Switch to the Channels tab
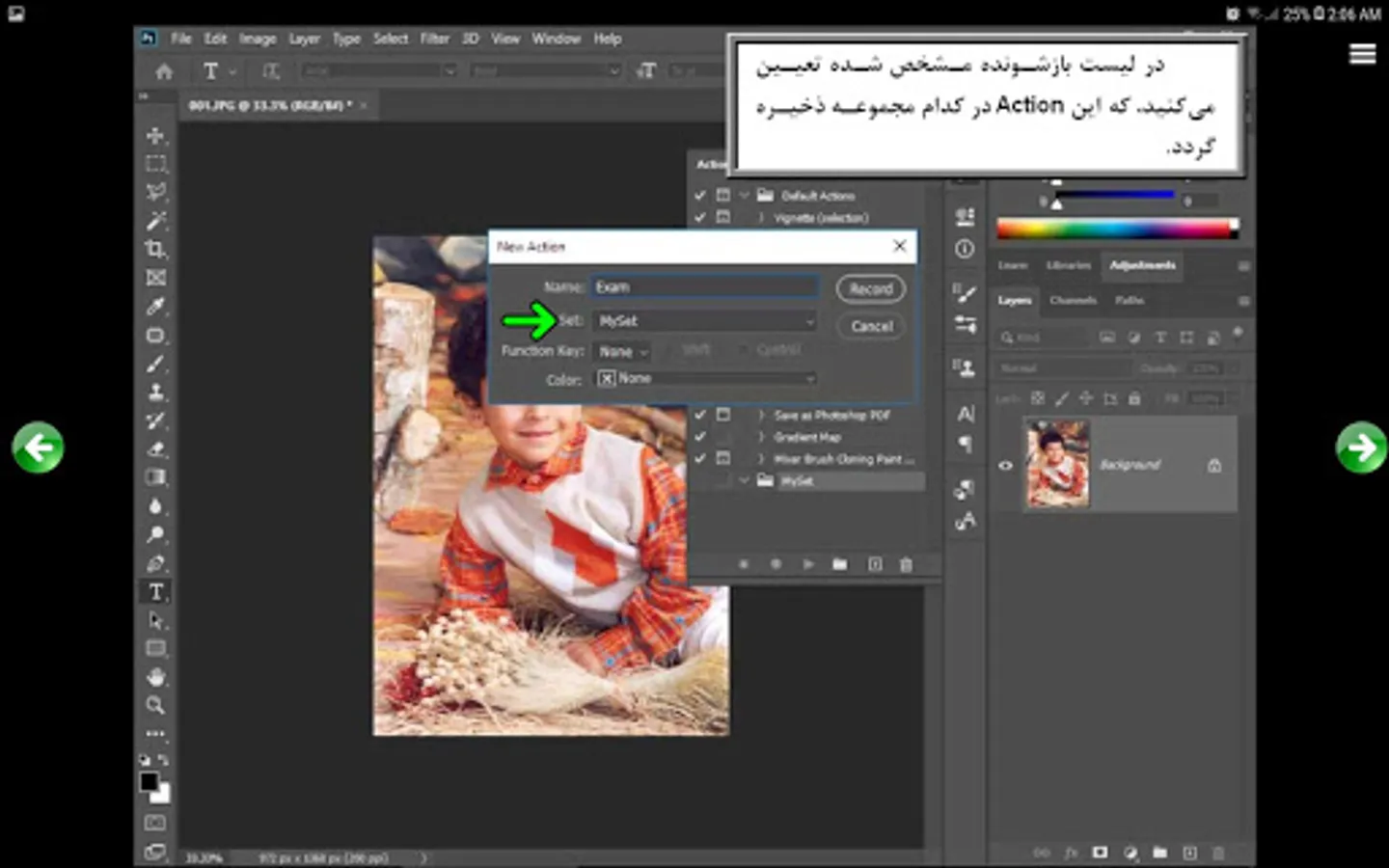Viewport: 1389px width, 868px height. [1073, 301]
